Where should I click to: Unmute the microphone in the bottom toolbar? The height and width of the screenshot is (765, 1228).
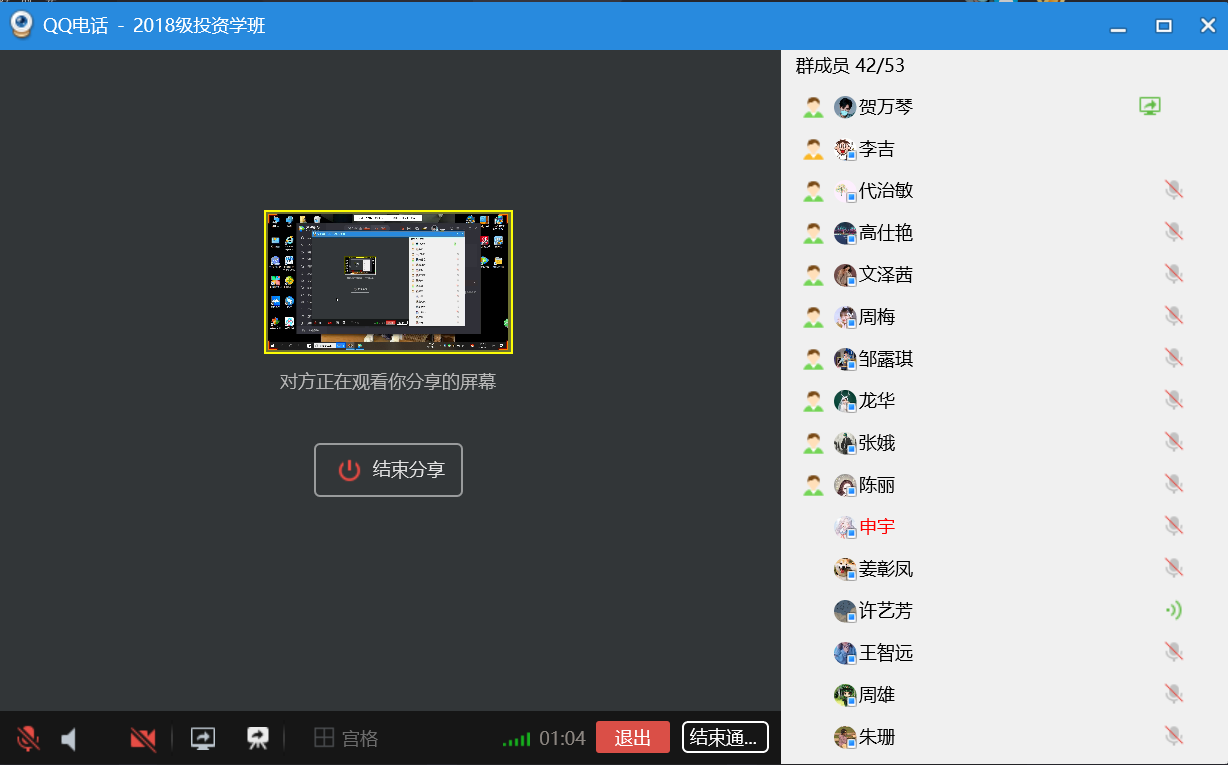pos(28,739)
